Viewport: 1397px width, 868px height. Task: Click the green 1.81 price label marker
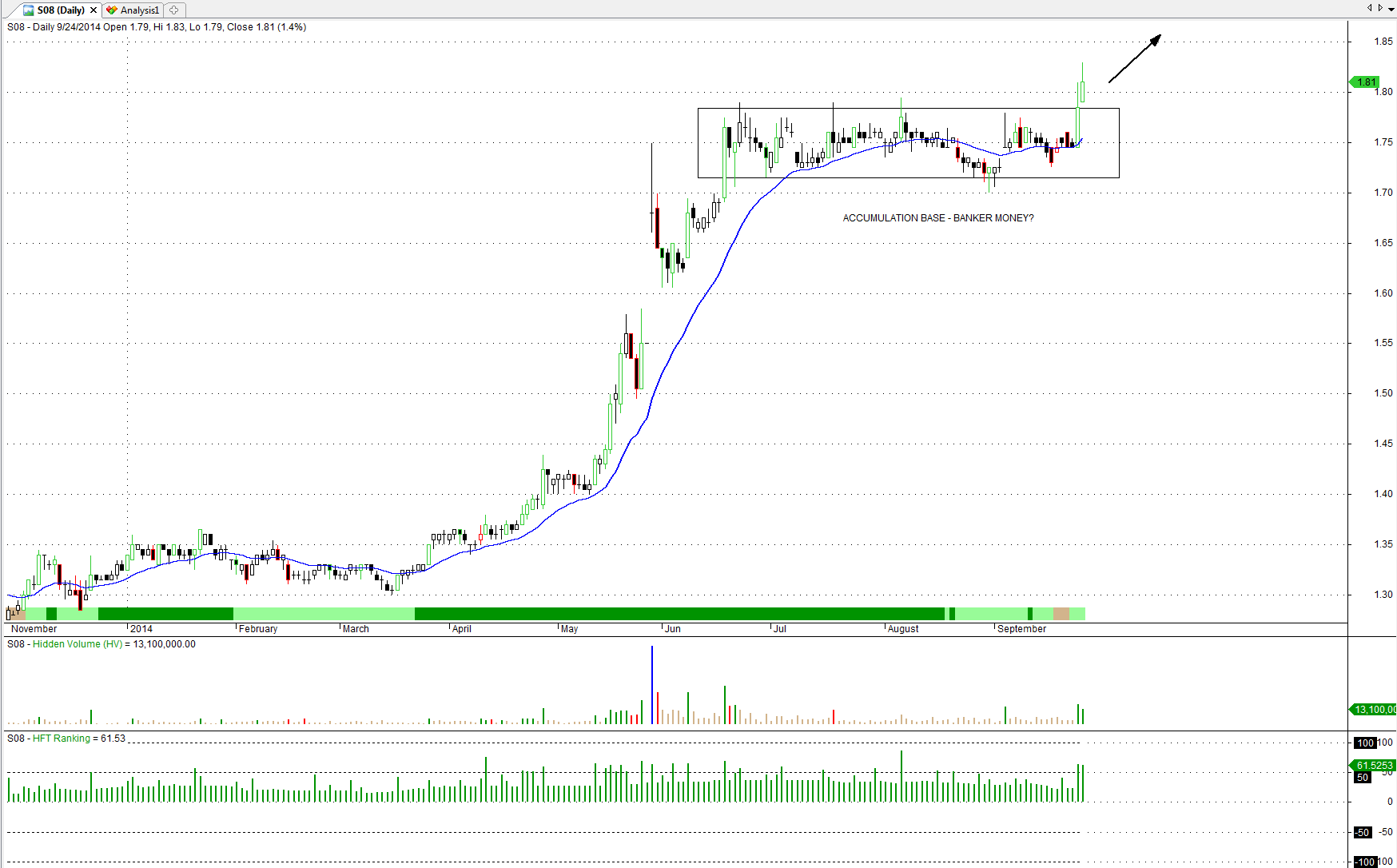coord(1366,82)
